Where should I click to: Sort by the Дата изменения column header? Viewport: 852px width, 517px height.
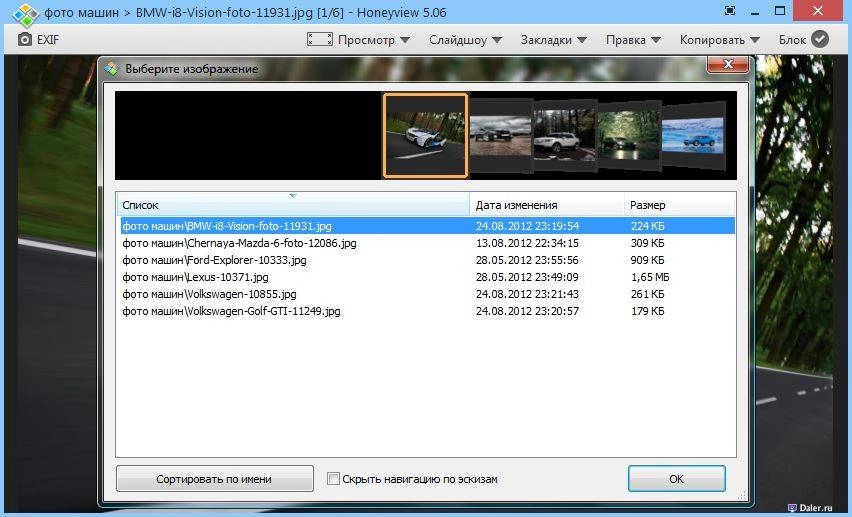(x=546, y=205)
